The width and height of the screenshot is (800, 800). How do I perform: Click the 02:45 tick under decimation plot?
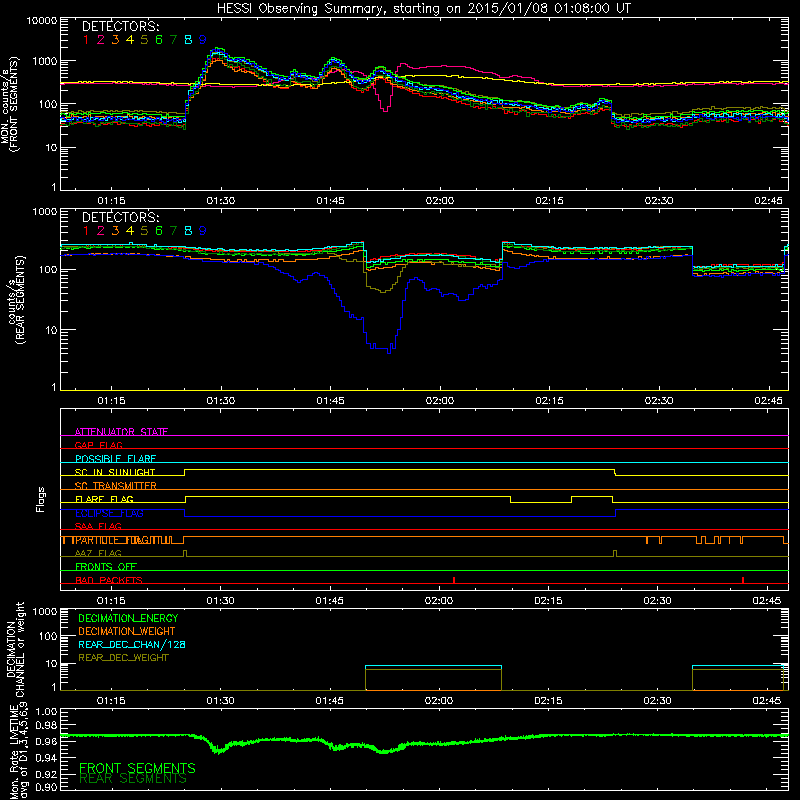point(767,701)
